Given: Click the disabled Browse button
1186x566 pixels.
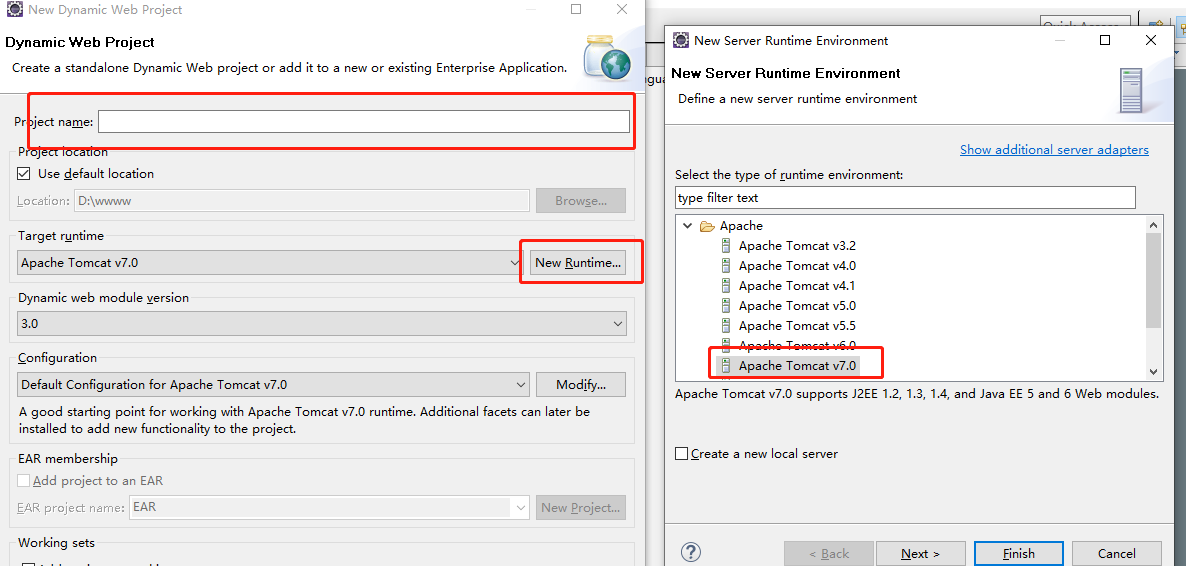Looking at the screenshot, I should point(581,201).
